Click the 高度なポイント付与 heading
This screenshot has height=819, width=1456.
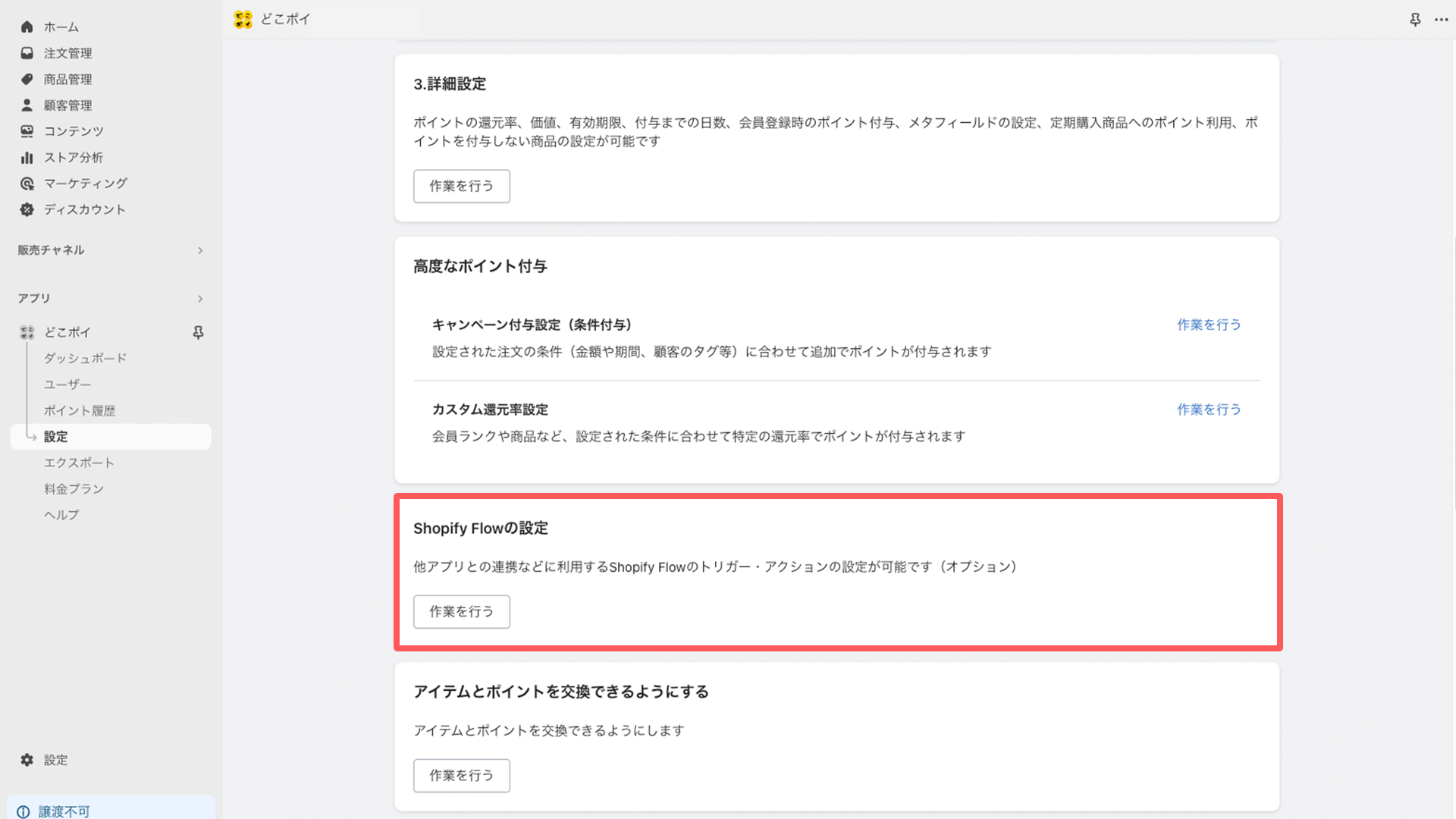click(x=480, y=266)
